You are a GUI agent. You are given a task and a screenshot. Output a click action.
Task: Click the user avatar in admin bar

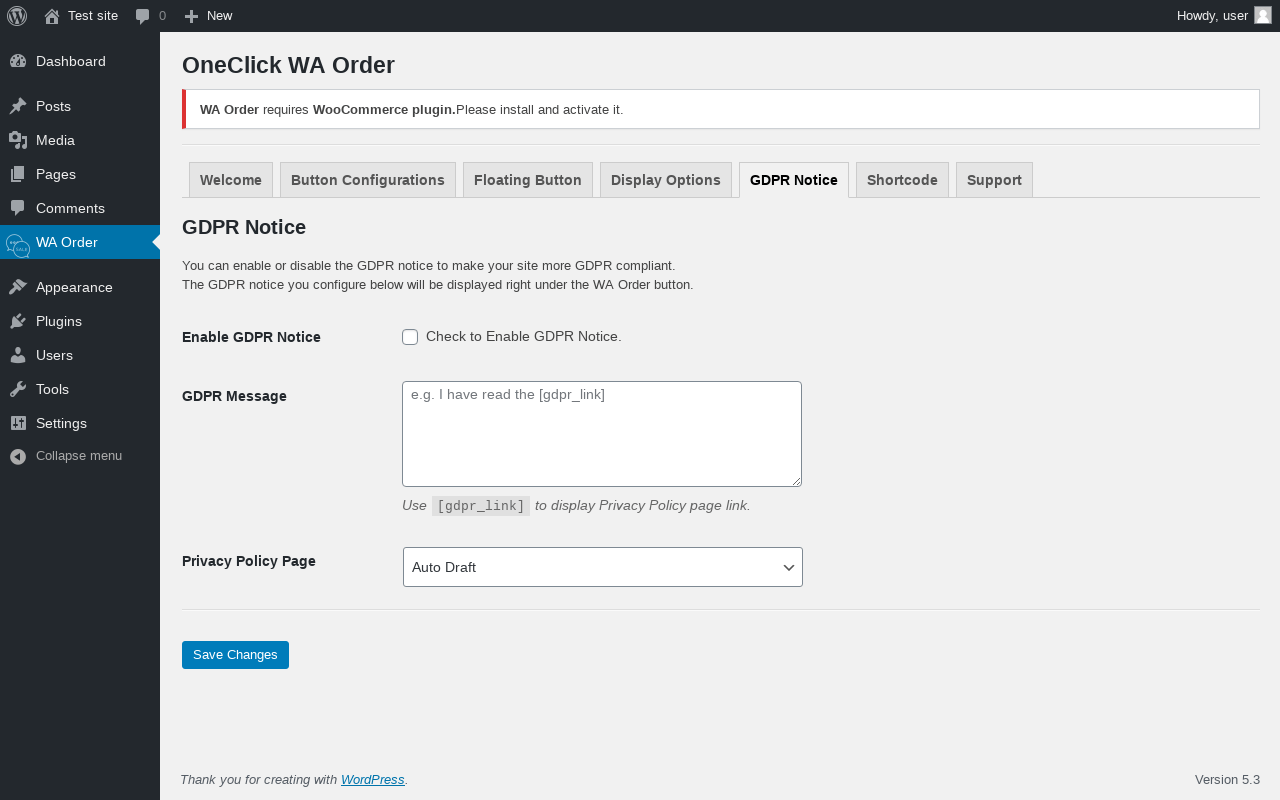1263,15
